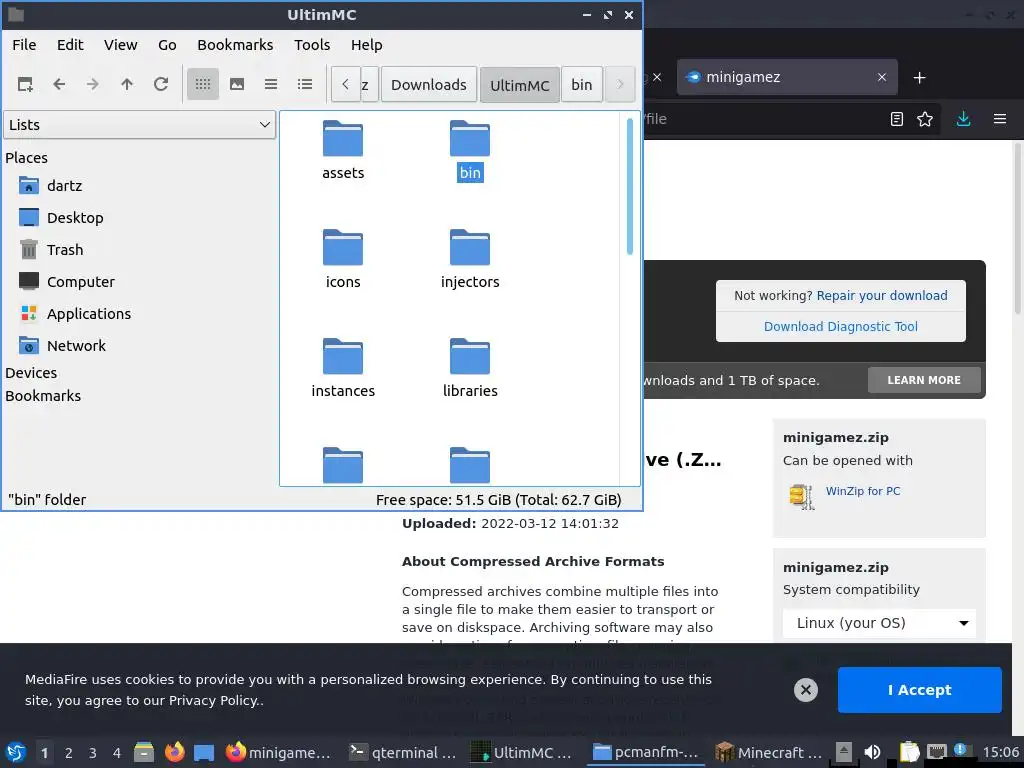
Task: Reload the folder with the refresh icon
Action: click(161, 84)
